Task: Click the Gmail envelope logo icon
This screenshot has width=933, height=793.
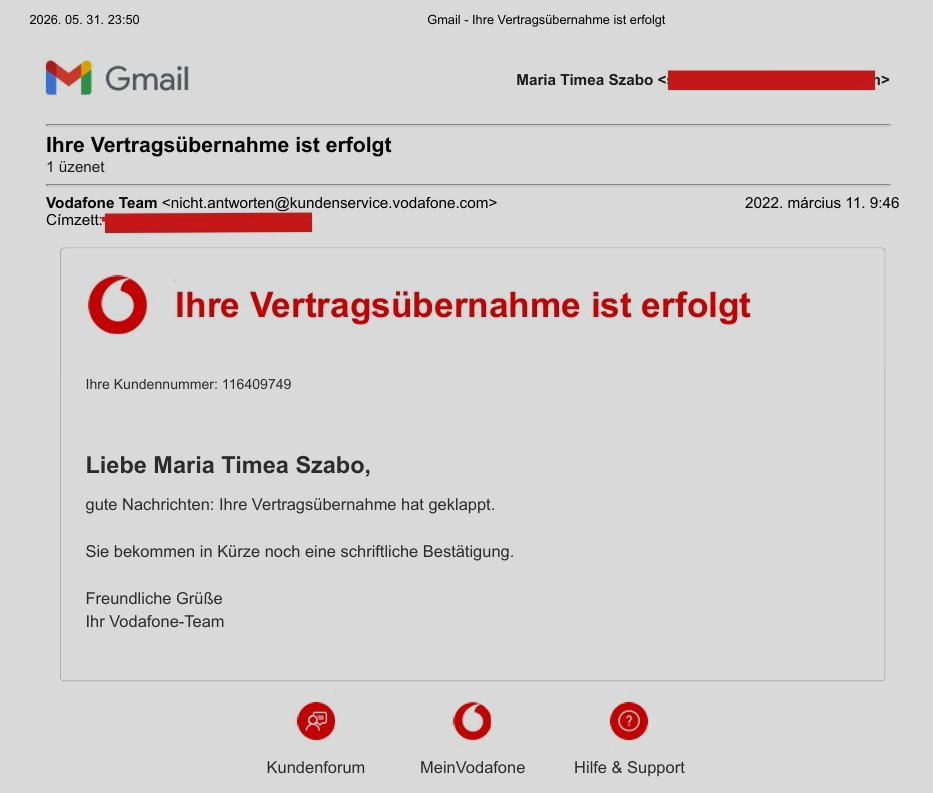Action: (68, 78)
